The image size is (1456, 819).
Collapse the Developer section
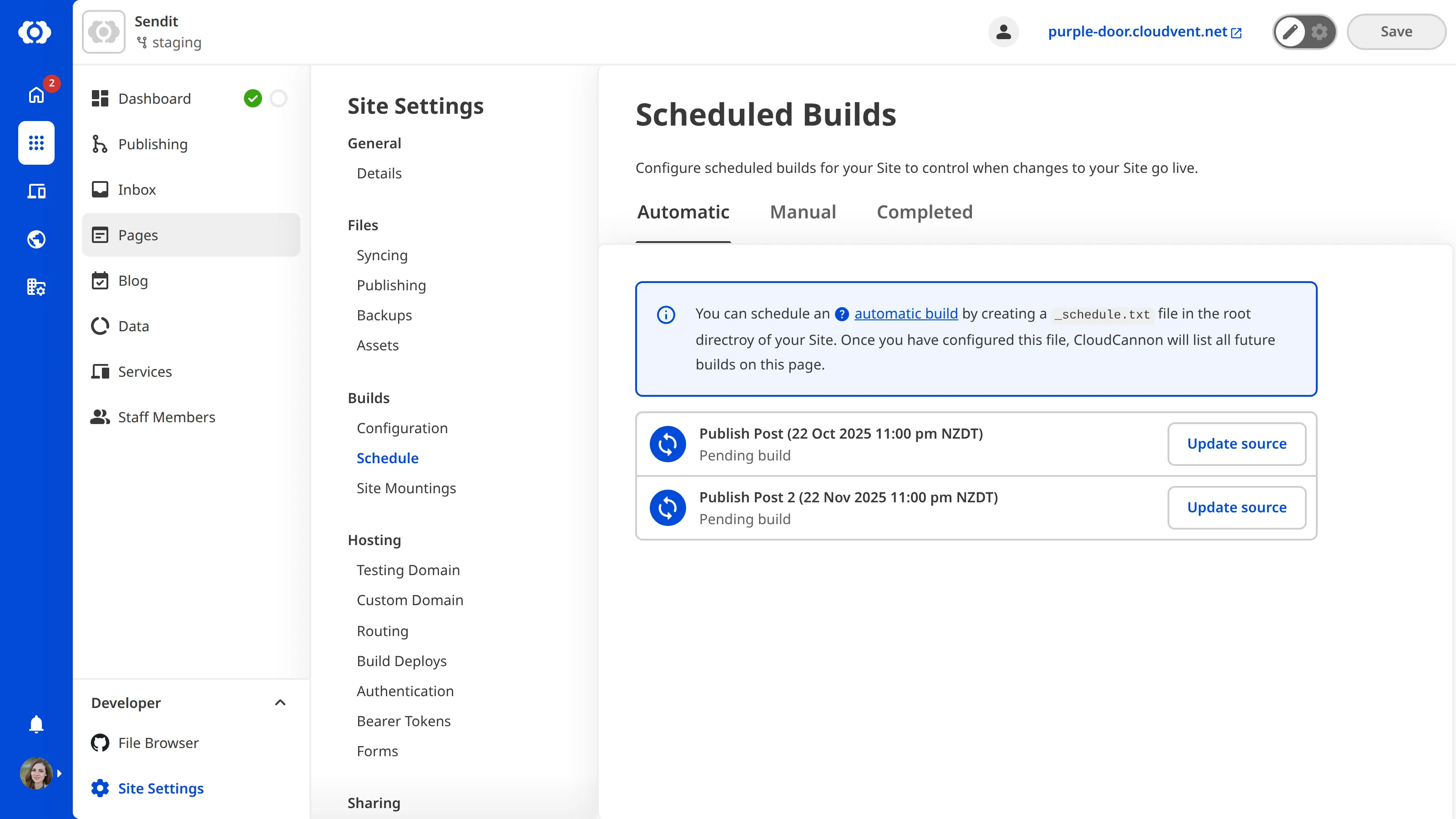point(280,703)
